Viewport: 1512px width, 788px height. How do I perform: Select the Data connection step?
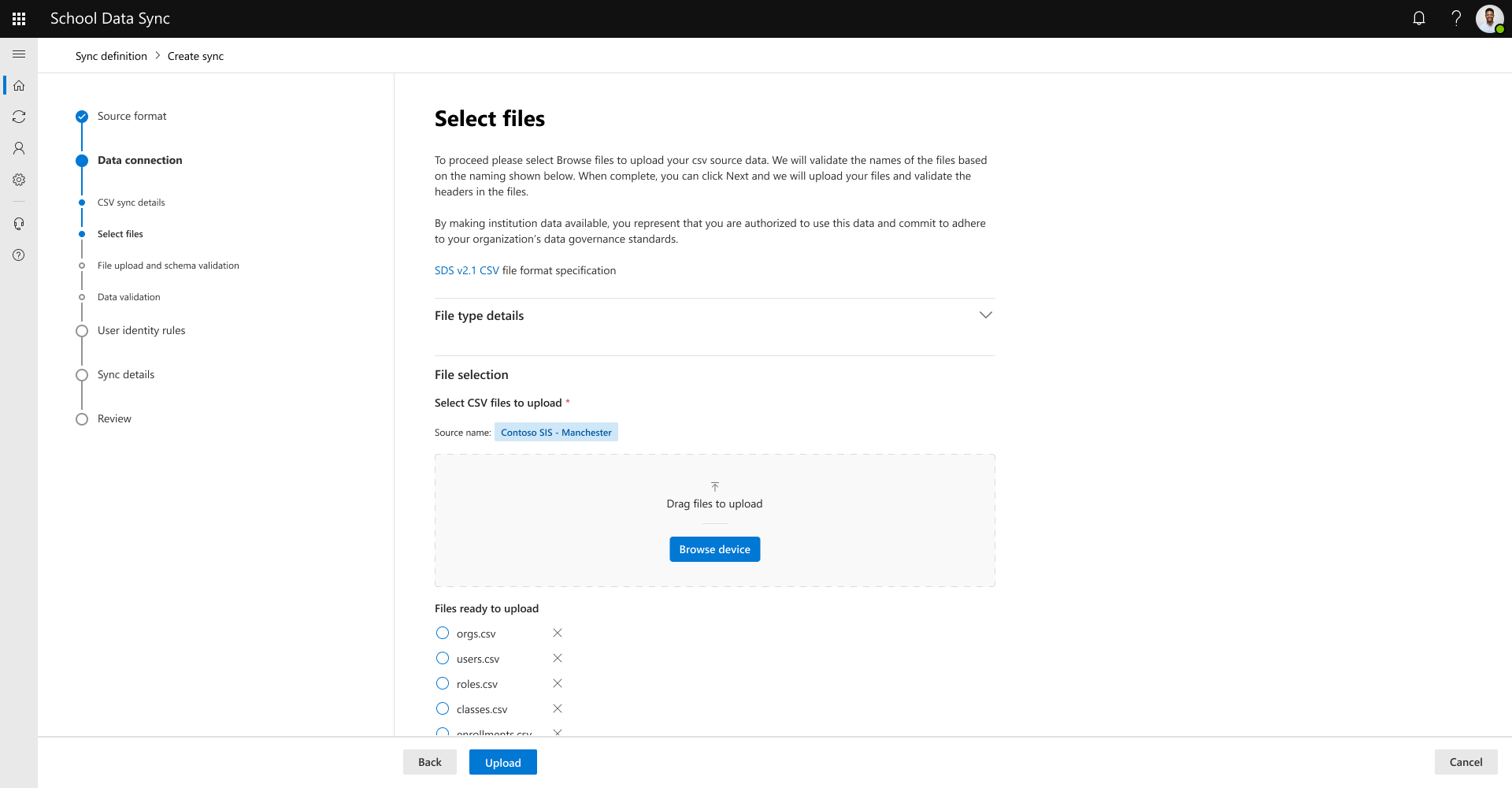pos(140,160)
